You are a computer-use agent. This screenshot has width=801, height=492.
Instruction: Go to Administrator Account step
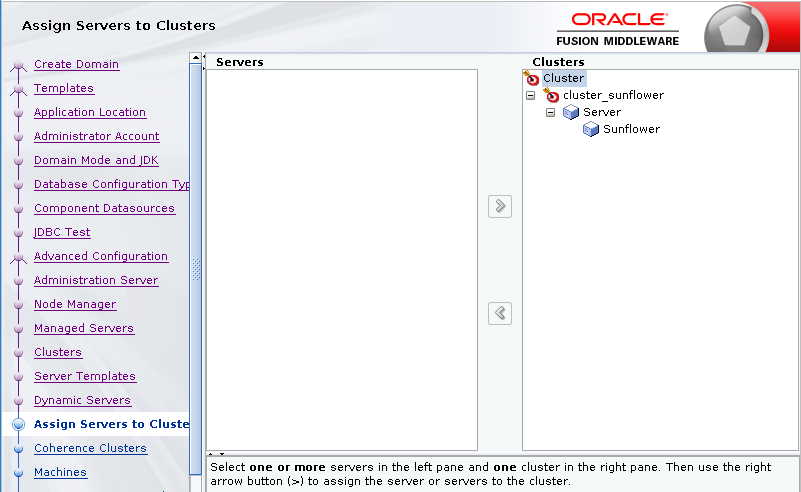(96, 136)
